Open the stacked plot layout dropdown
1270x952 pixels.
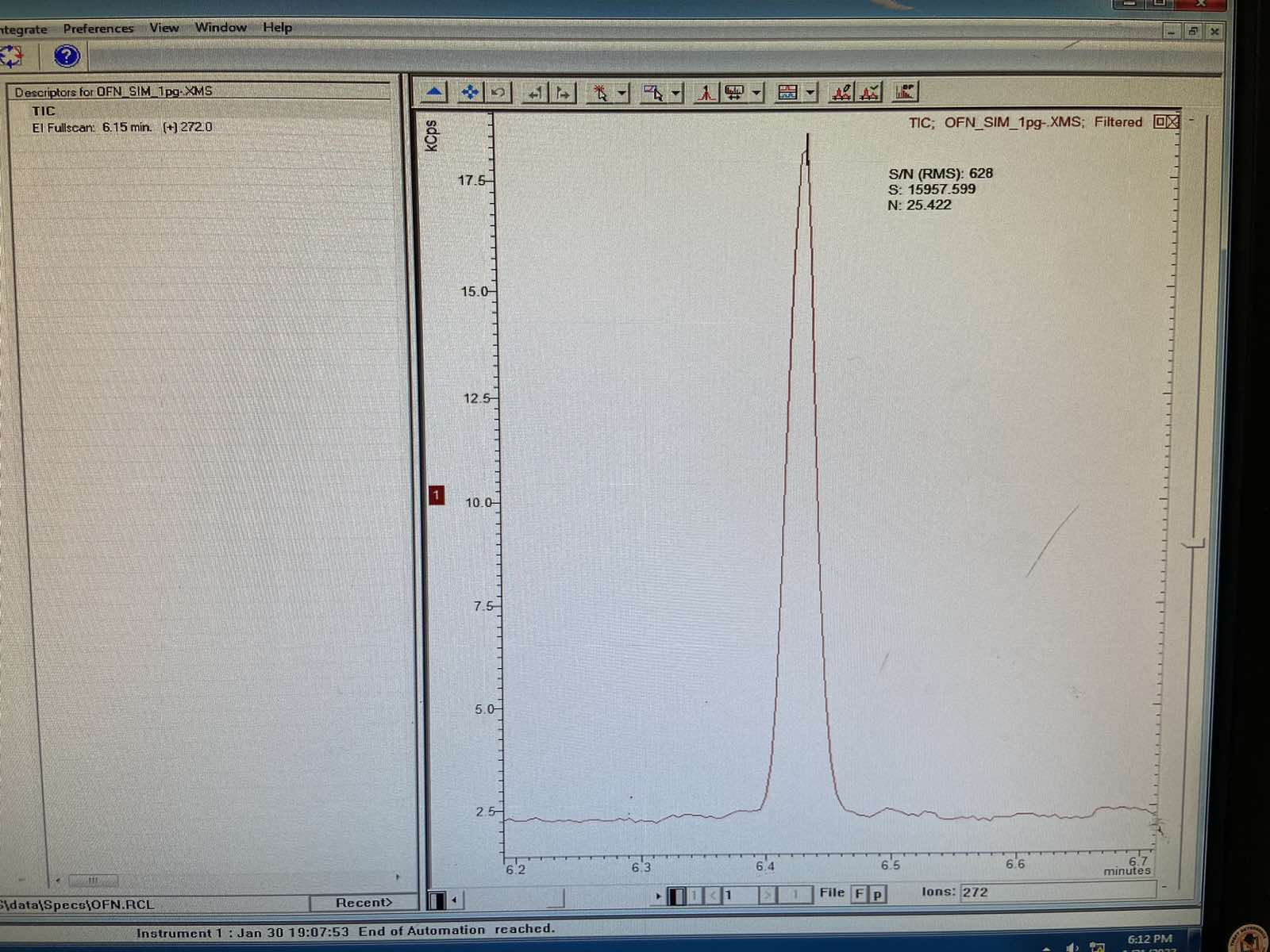pyautogui.click(x=810, y=94)
